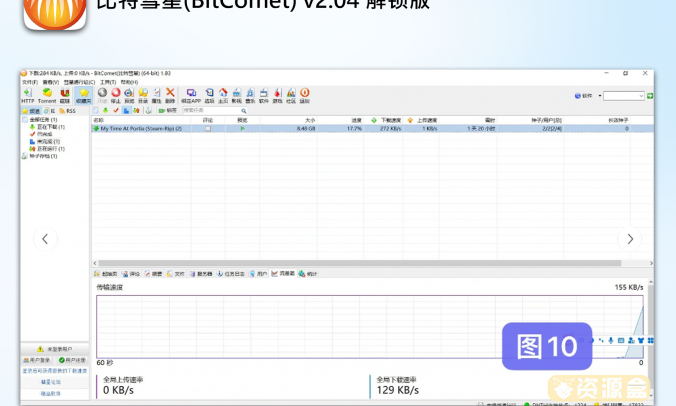The width and height of the screenshot is (676, 406).
Task: Switch to the star channel sidebar tab
Action: pyautogui.click(x=31, y=111)
